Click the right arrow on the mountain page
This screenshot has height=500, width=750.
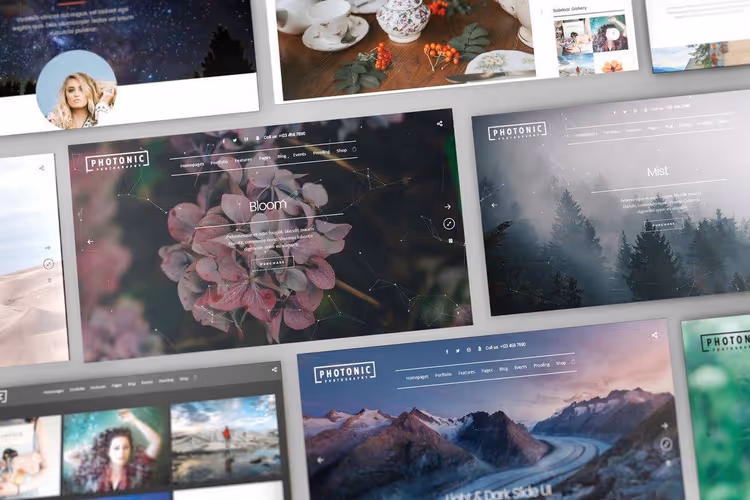coord(664,425)
